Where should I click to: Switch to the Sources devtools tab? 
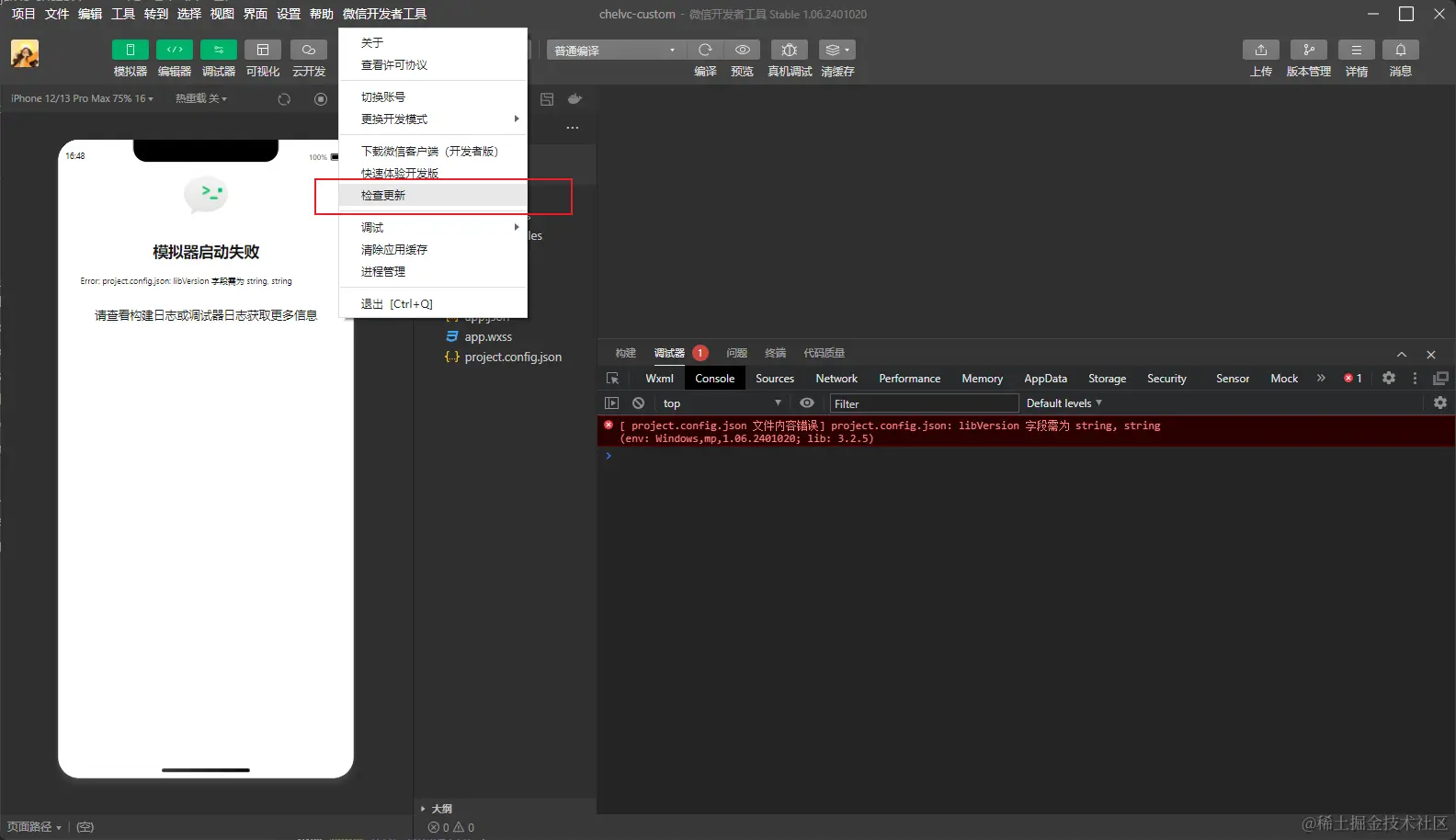(775, 379)
